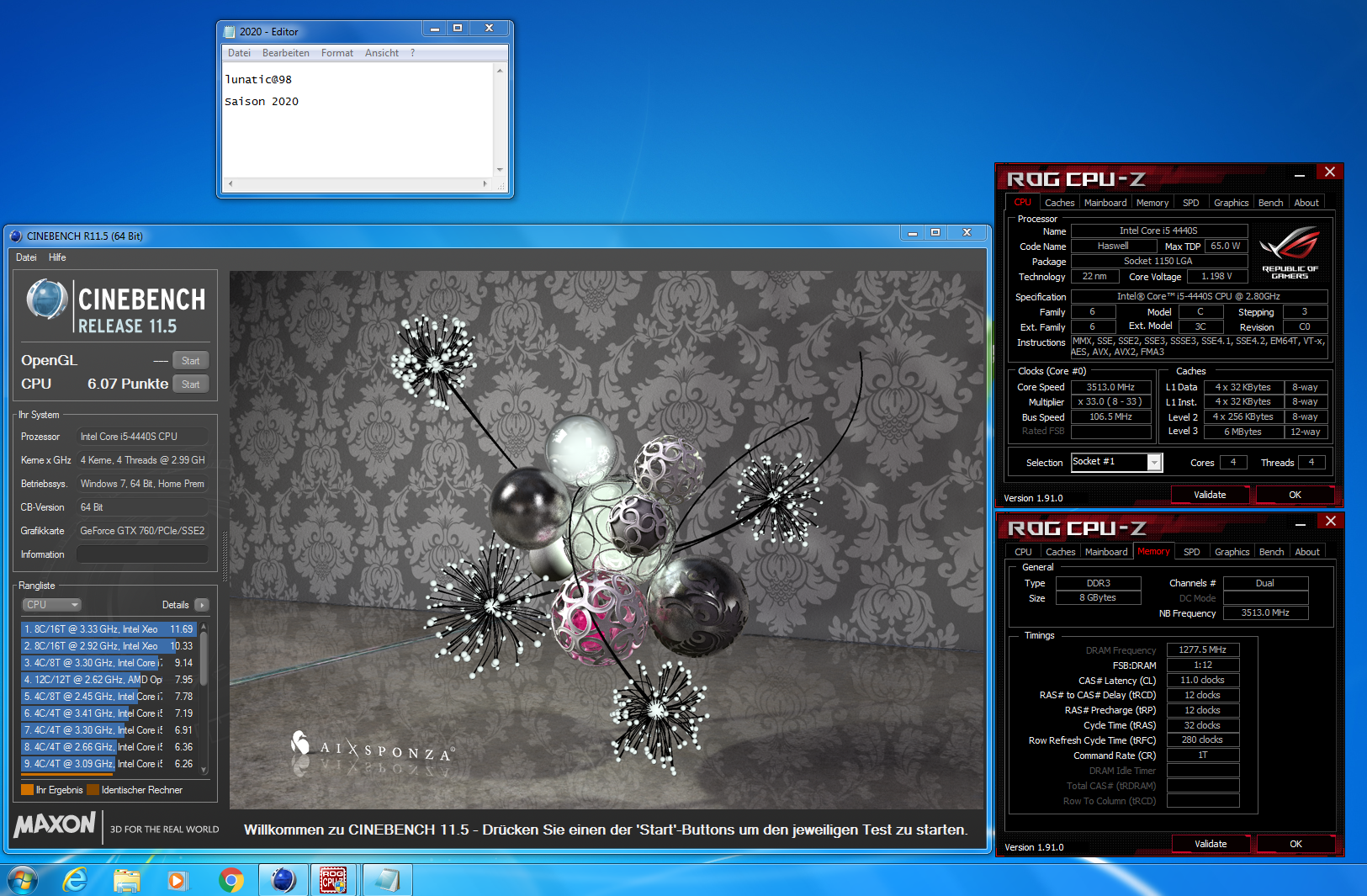
Task: Click the Rangliste vertical scrollbar
Action: 204,698
